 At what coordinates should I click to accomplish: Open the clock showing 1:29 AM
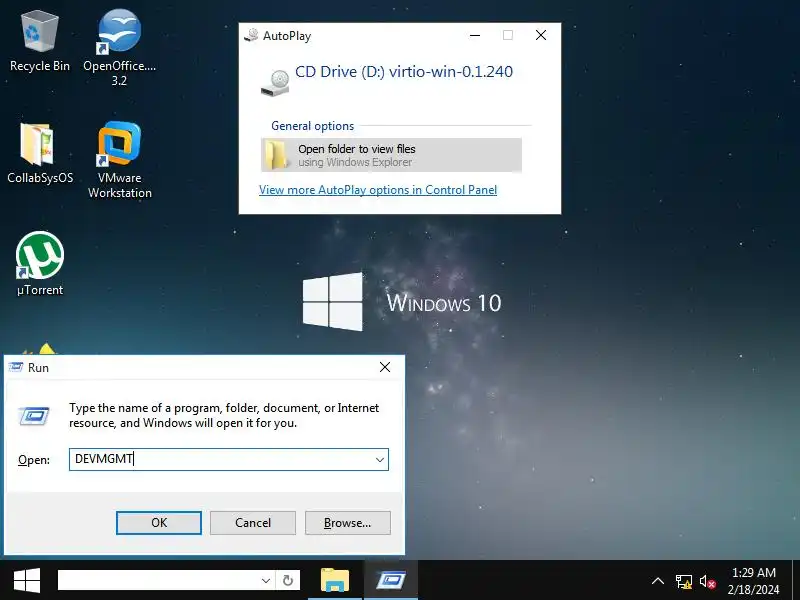(754, 581)
